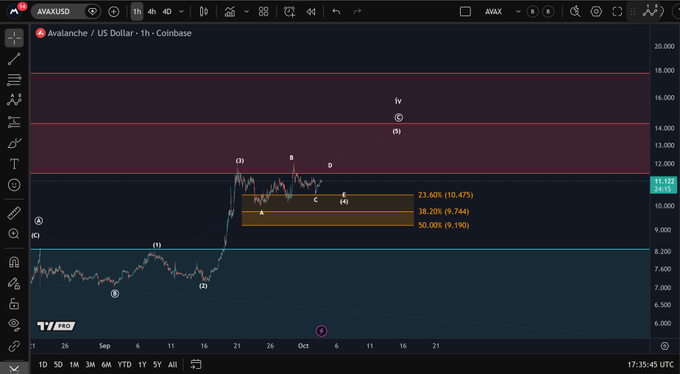Select the (5) wave label
Viewport: 680px width, 374px height.
tap(397, 131)
